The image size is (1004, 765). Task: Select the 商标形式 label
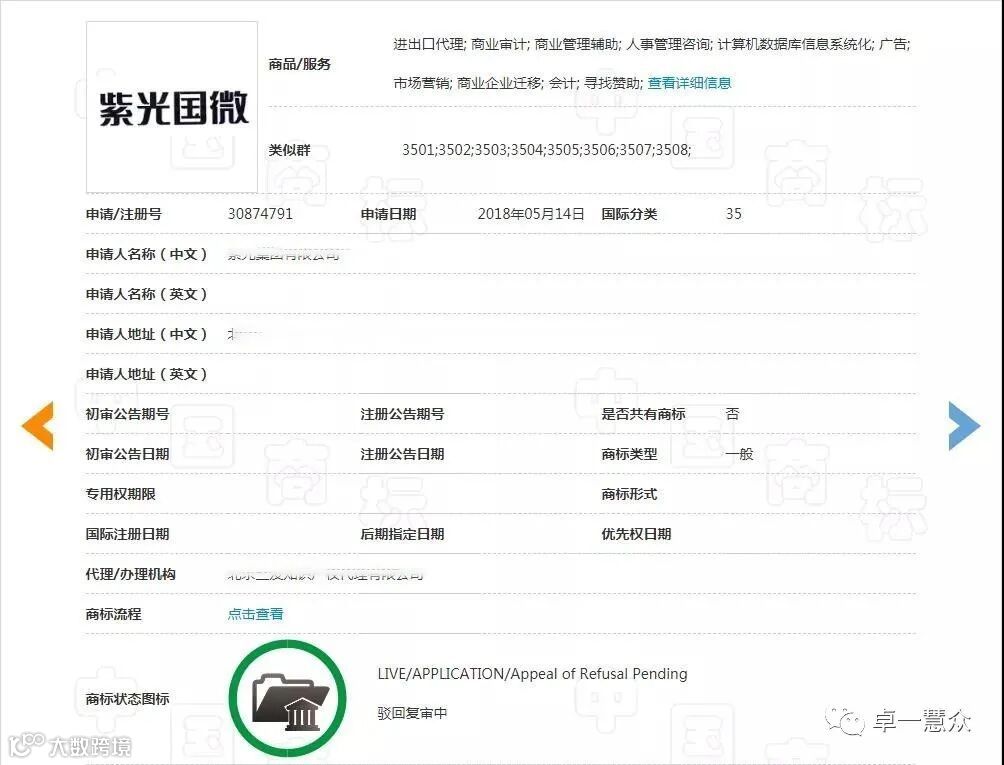(x=629, y=494)
